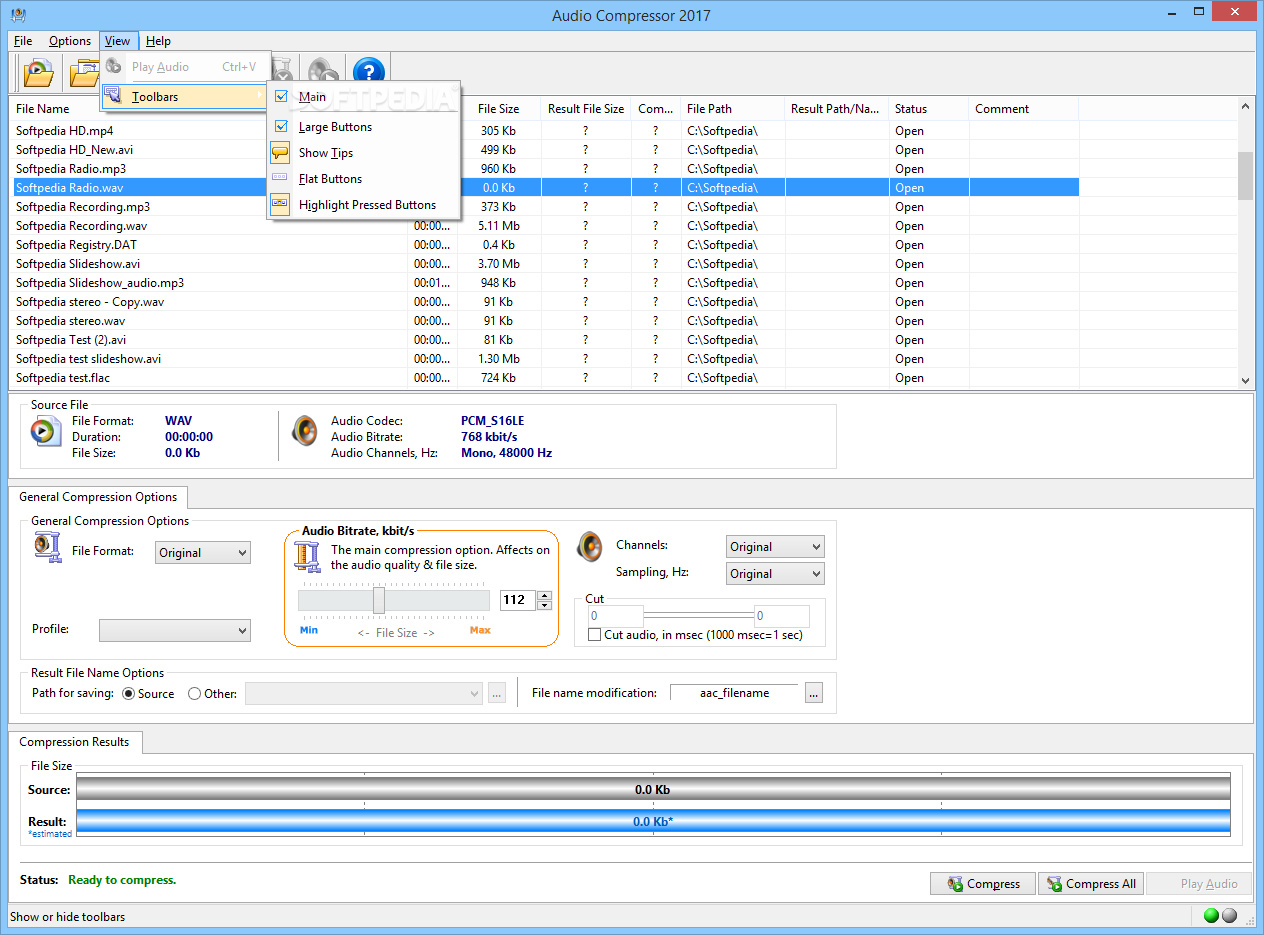
Task: Click the Cut start time field
Action: tap(615, 616)
